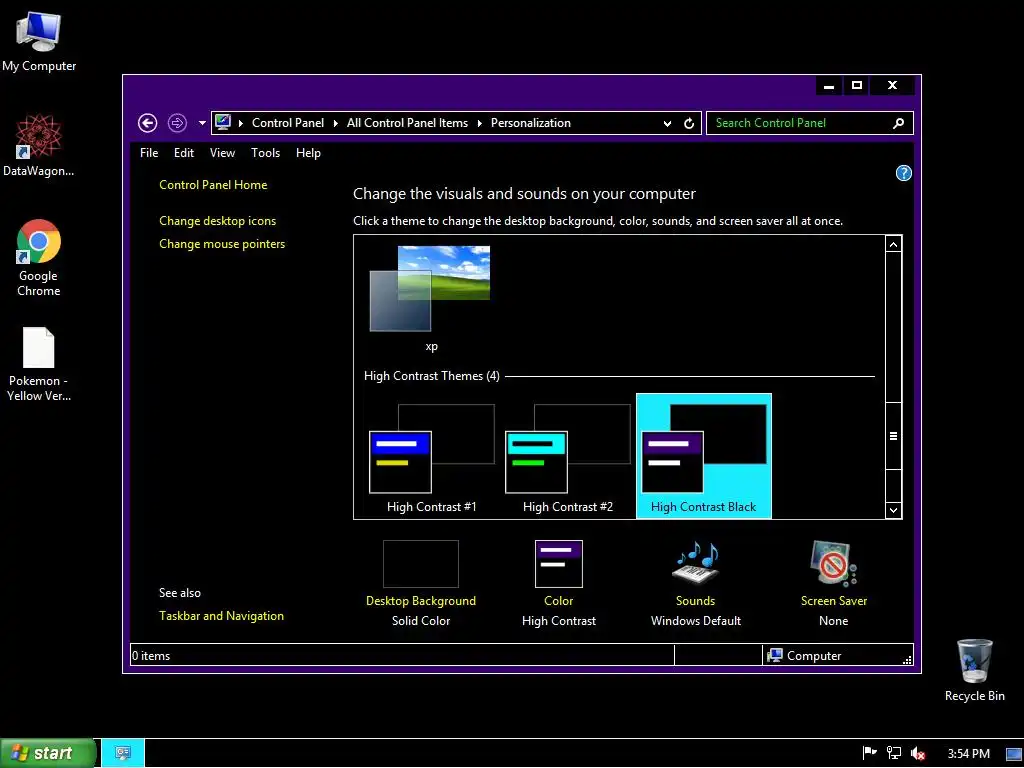Open the DataWagon desktop shortcut
The image size is (1024, 768).
(x=39, y=146)
